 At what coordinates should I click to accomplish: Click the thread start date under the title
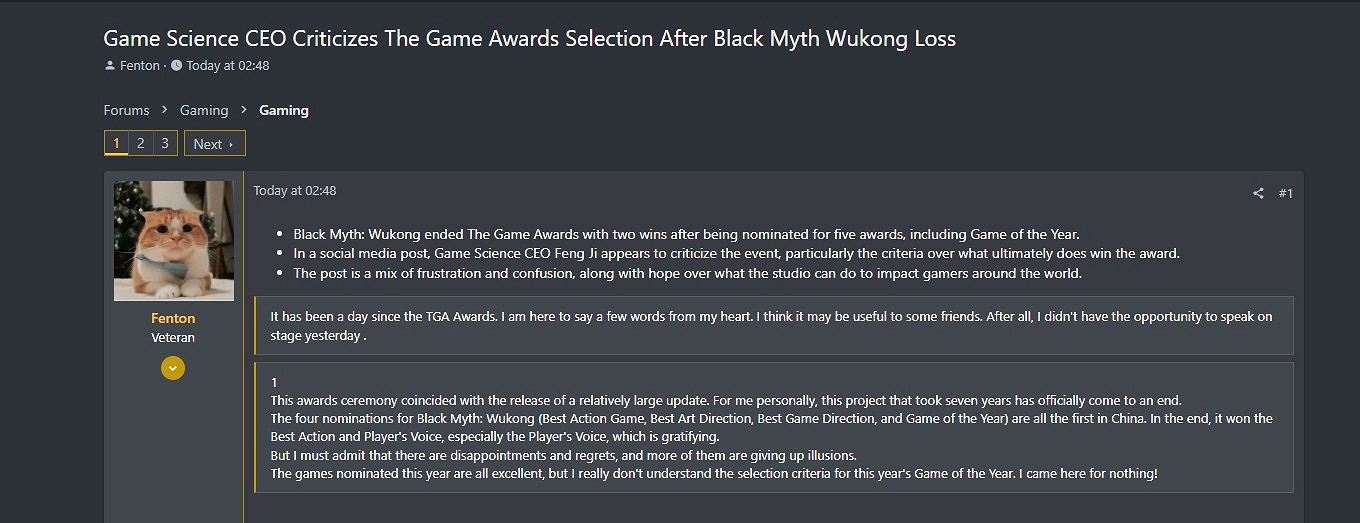(228, 66)
